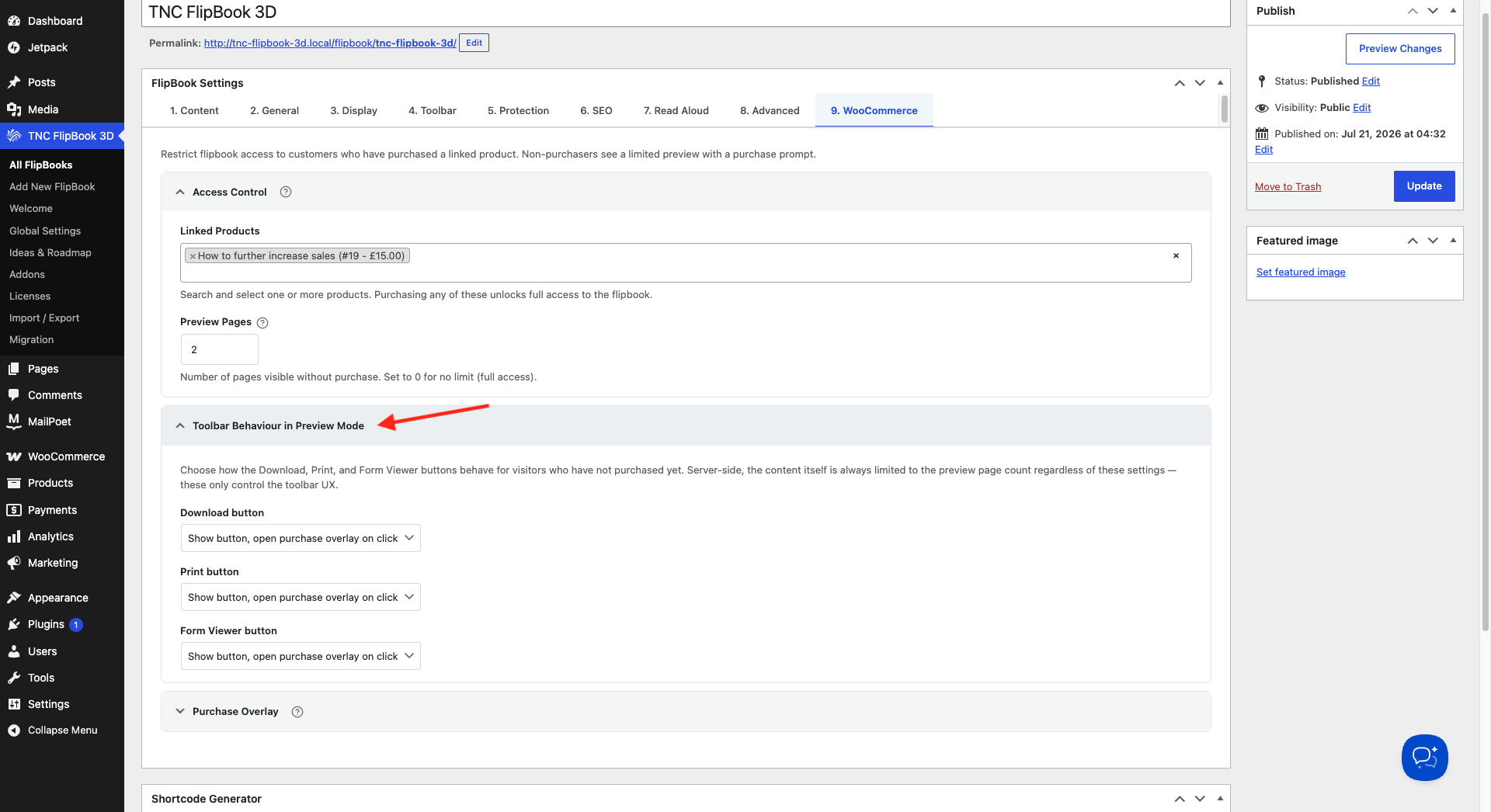
Task: Collapse the Access Control section
Action: click(x=180, y=192)
